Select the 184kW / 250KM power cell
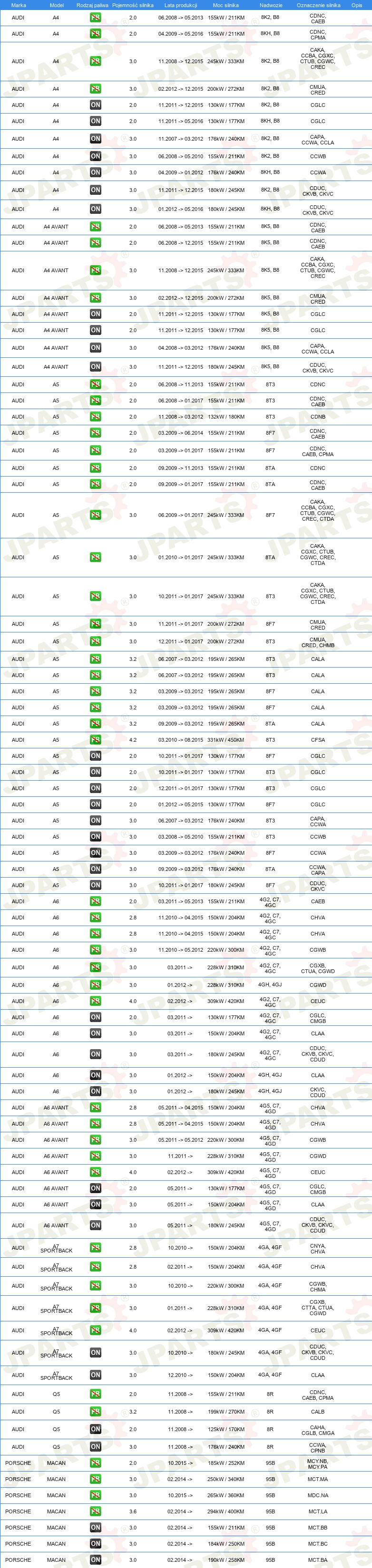372x1568 pixels. click(x=225, y=1544)
